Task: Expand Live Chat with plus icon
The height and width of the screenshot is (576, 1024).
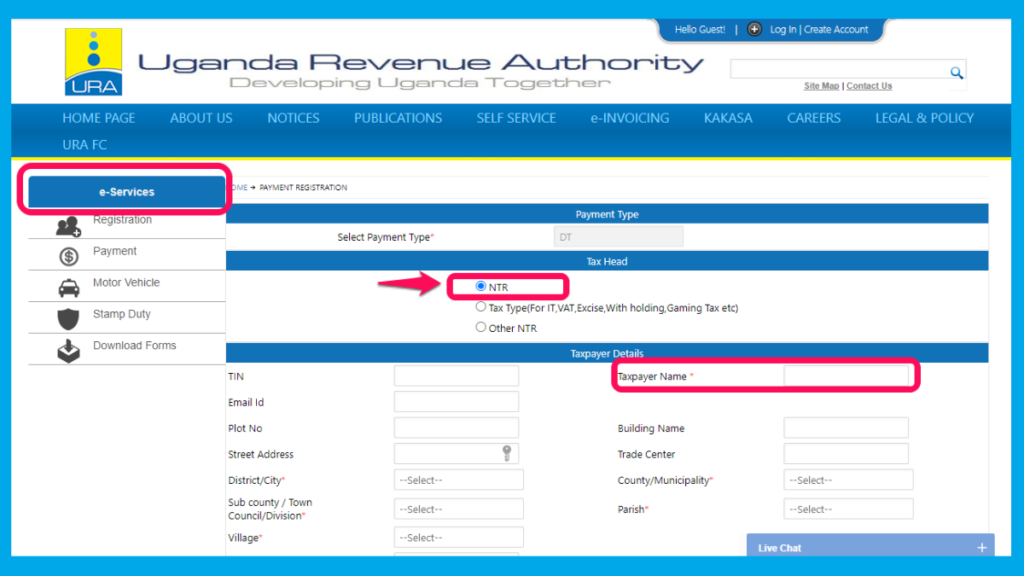Action: (x=982, y=548)
